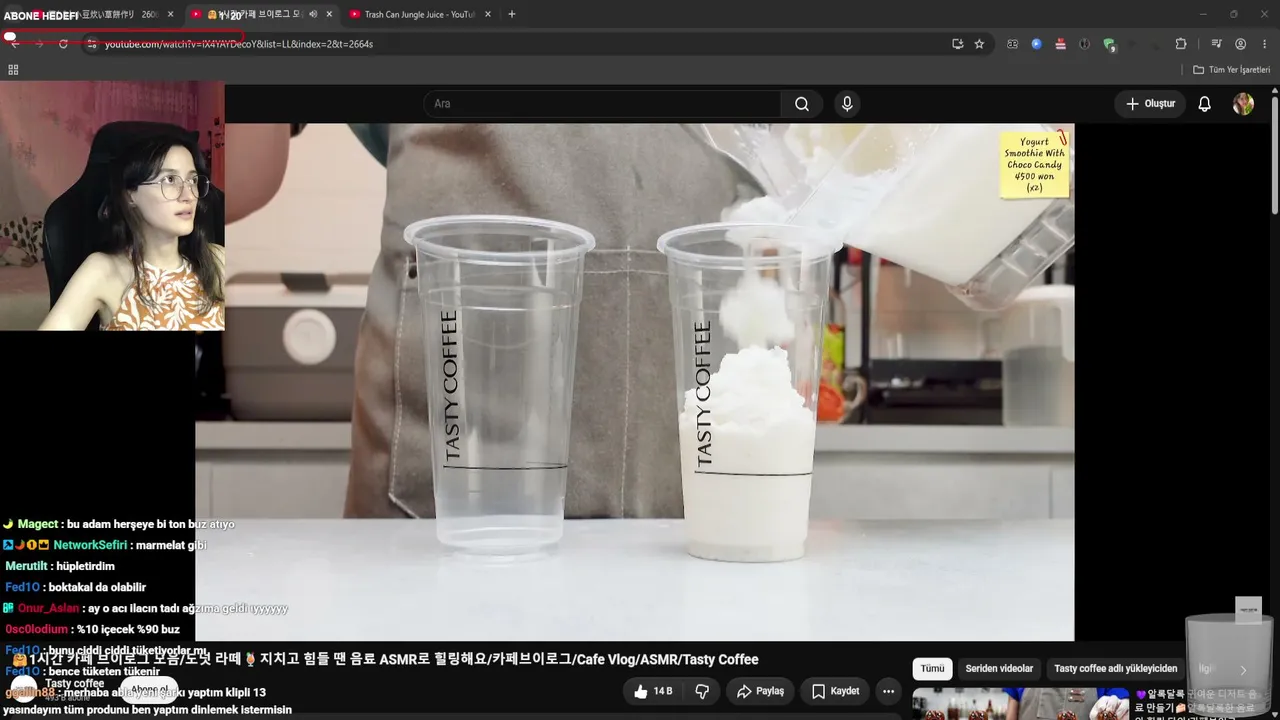Reload the YouTube page
The image size is (1280, 720).
tap(63, 44)
